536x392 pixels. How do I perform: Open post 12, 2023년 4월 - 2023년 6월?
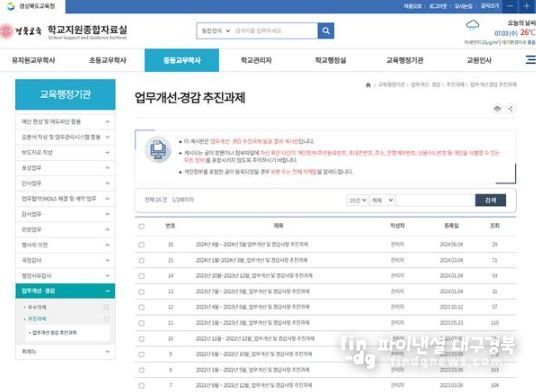(x=253, y=307)
